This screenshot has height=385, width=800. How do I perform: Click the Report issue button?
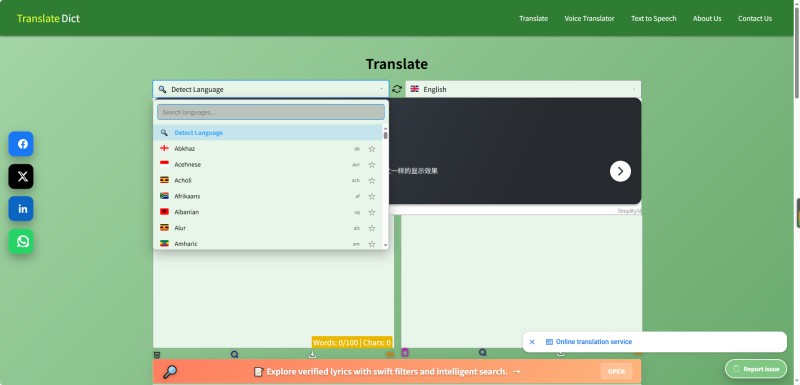click(756, 369)
